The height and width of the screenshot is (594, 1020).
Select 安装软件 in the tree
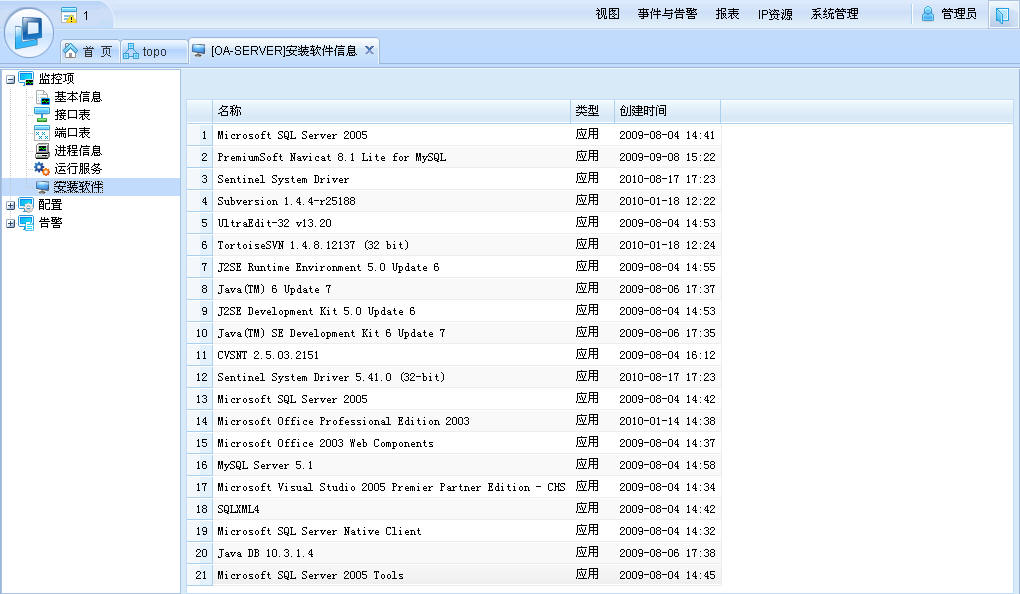tap(78, 187)
